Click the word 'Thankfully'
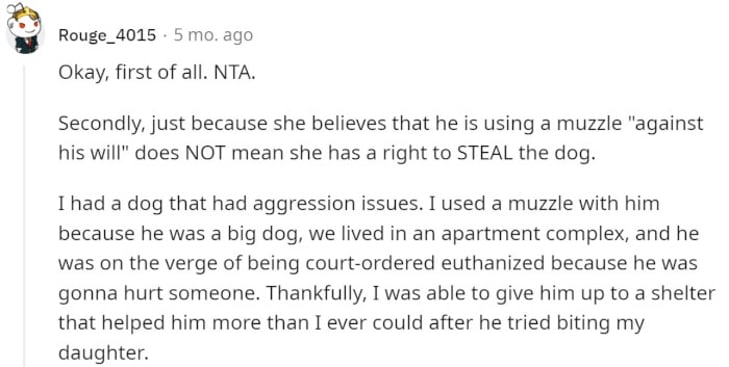The width and height of the screenshot is (729, 367). pyautogui.click(x=314, y=294)
